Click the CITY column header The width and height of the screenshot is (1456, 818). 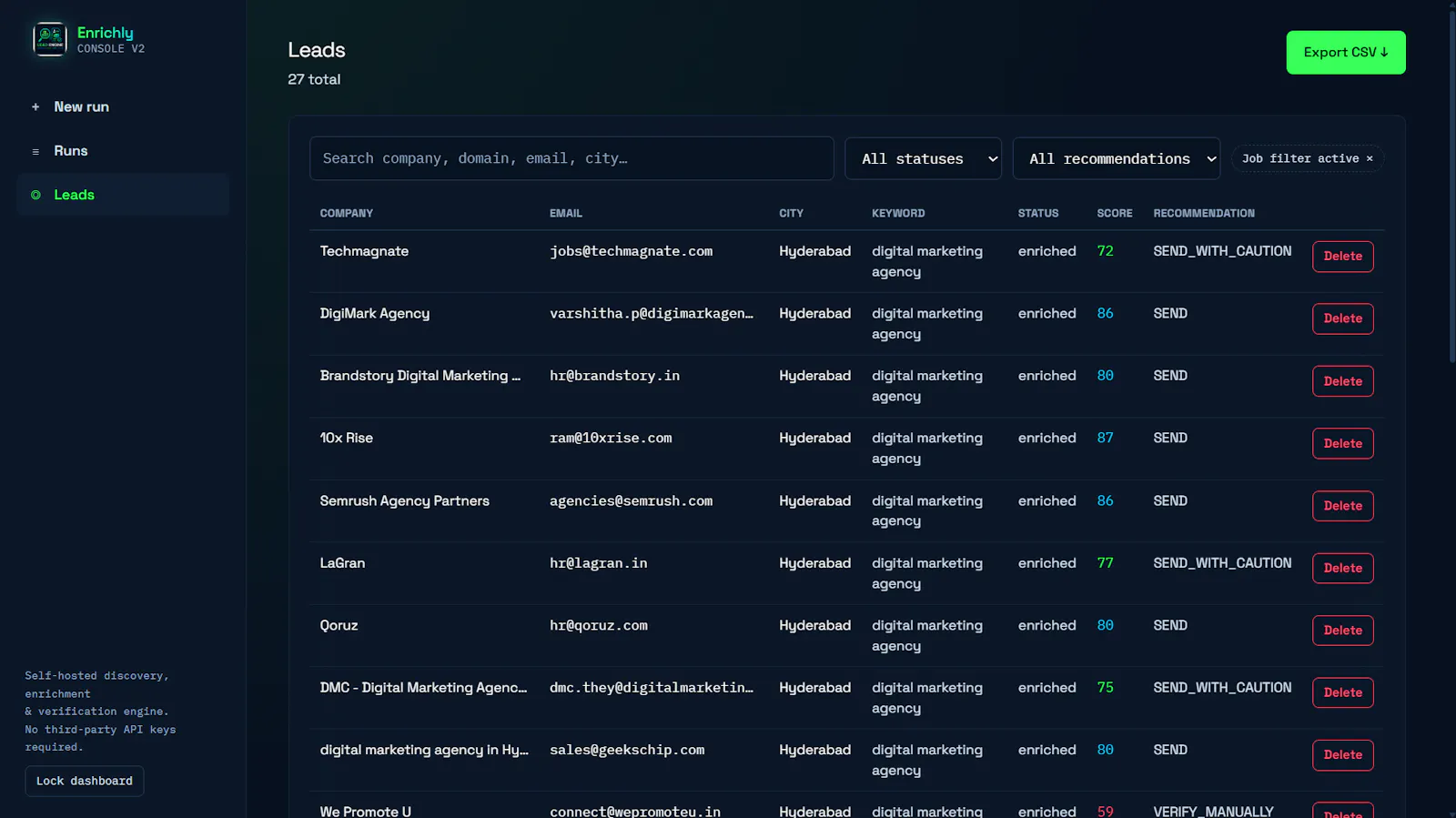pyautogui.click(x=791, y=213)
